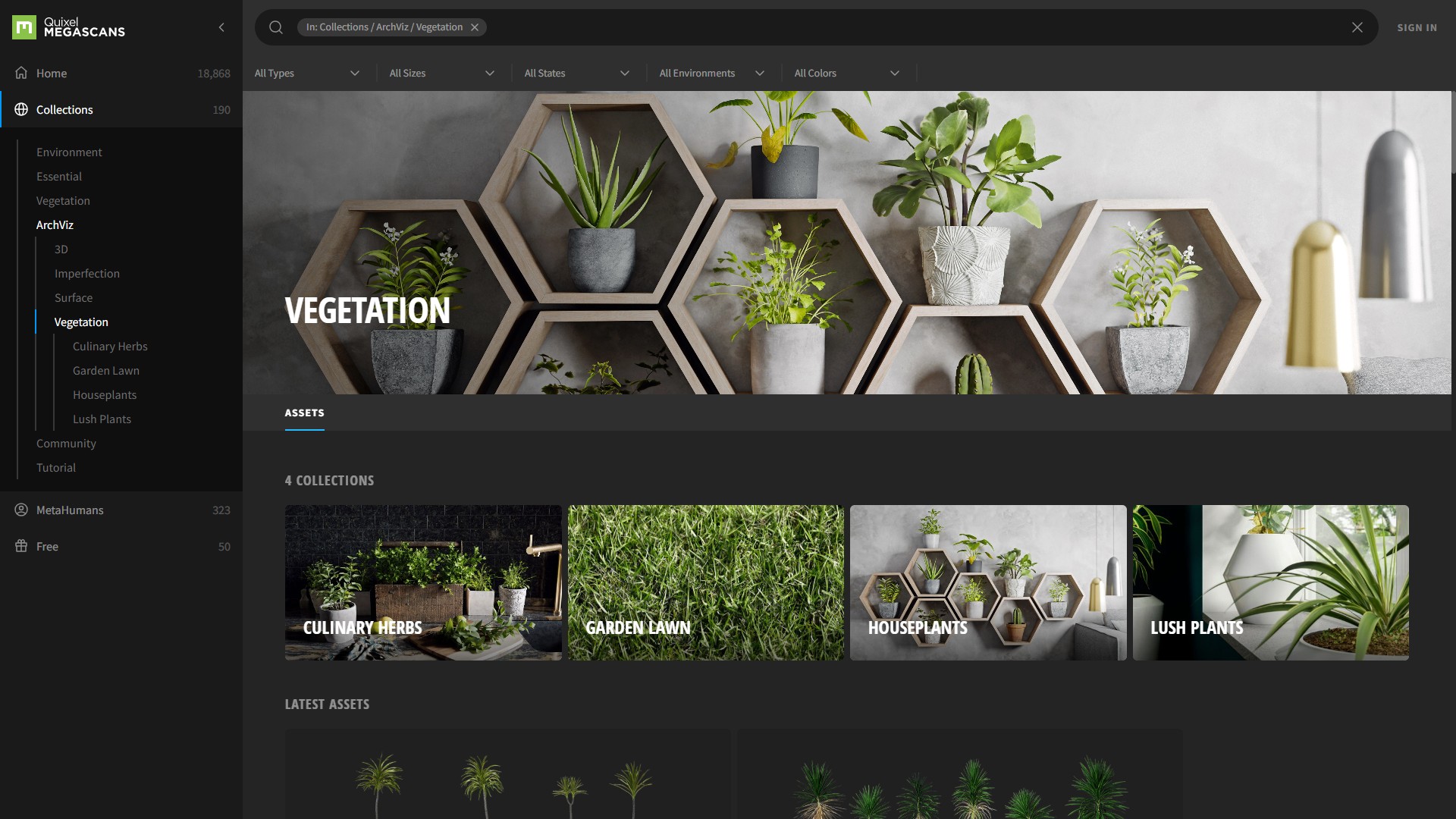Clear the search bar with X
The height and width of the screenshot is (819, 1456).
coord(1357,27)
